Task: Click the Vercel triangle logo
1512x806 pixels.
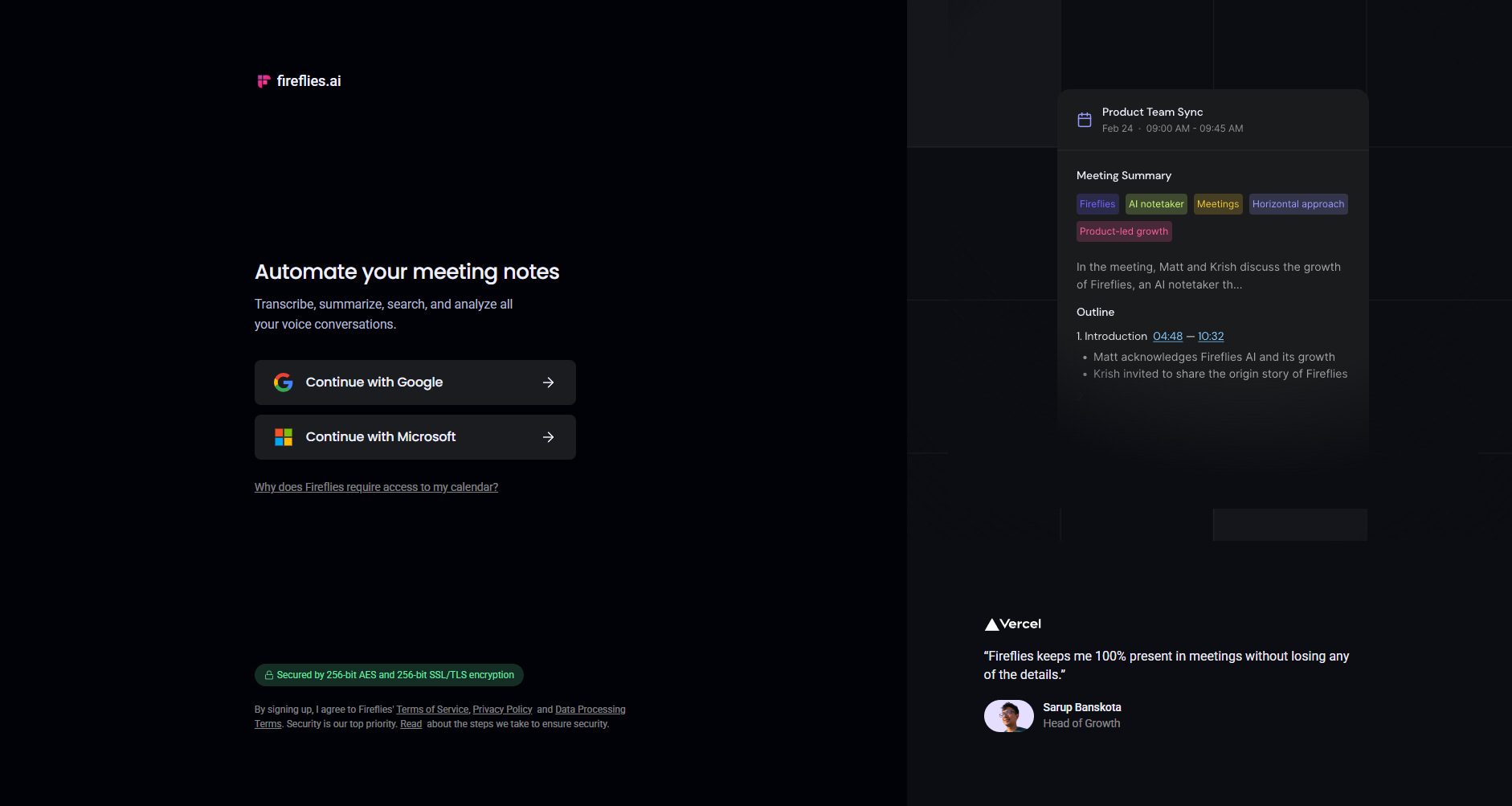Action: (992, 624)
